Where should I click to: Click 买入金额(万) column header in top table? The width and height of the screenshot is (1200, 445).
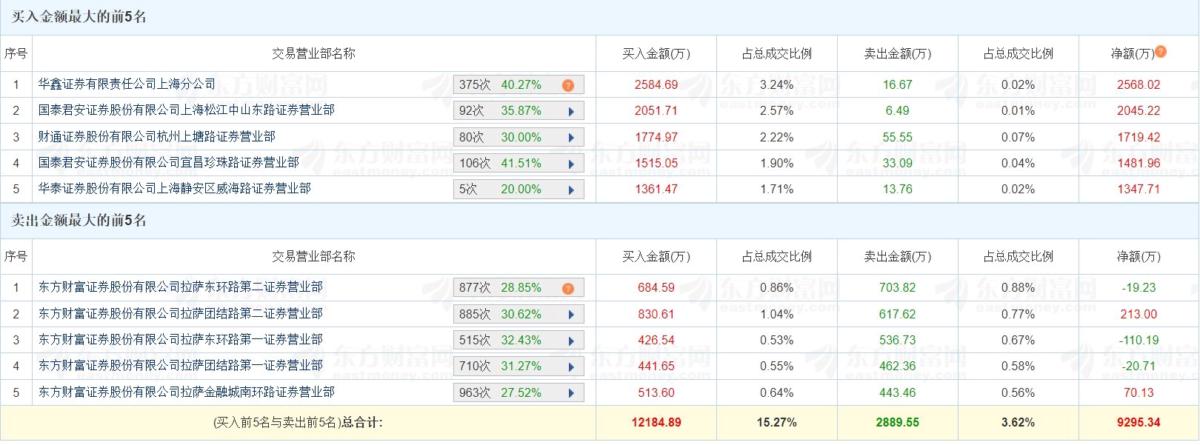(x=656, y=53)
